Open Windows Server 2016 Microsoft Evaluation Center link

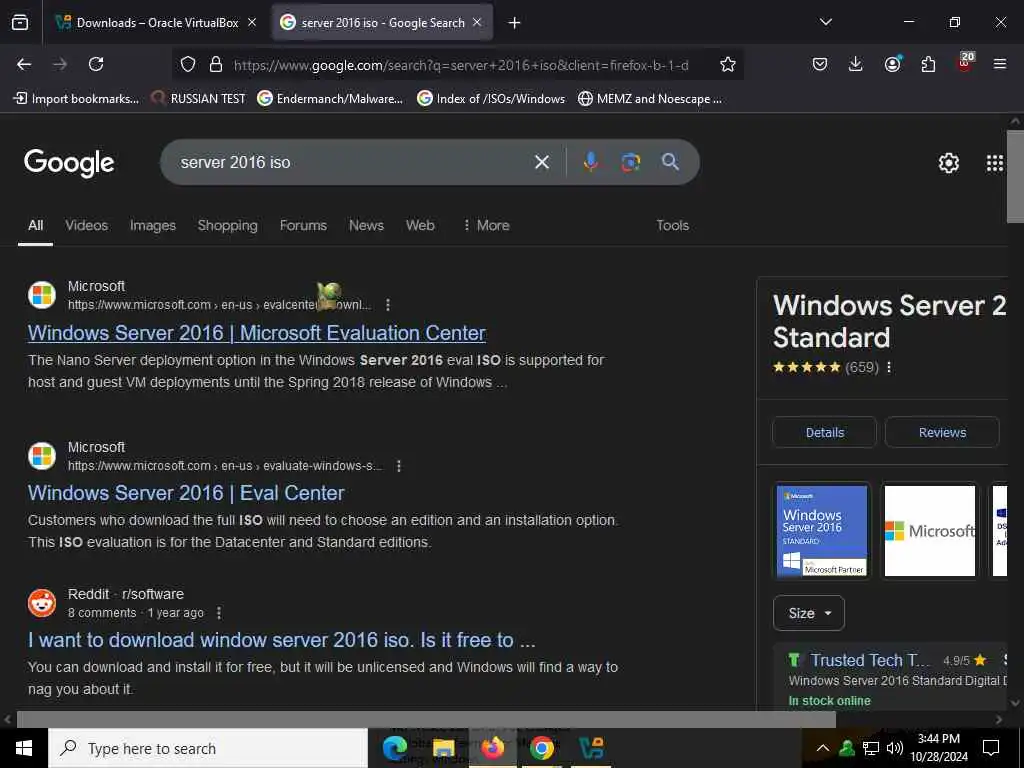click(257, 333)
